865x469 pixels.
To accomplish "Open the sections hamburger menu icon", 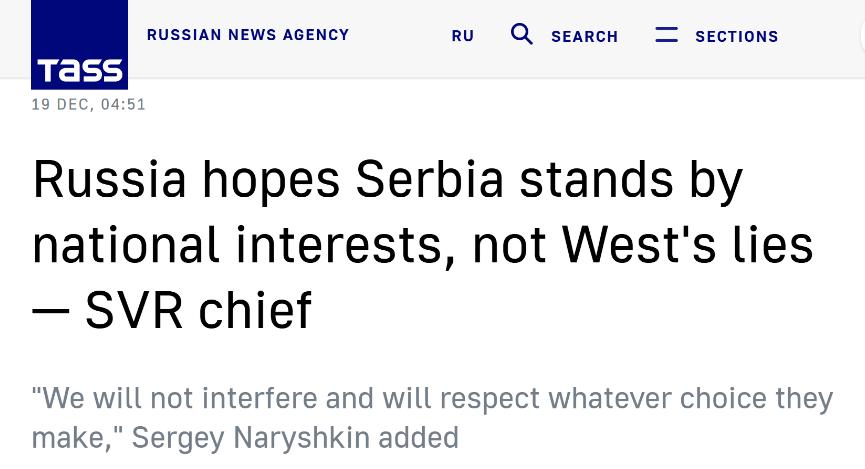I will click(x=666, y=35).
